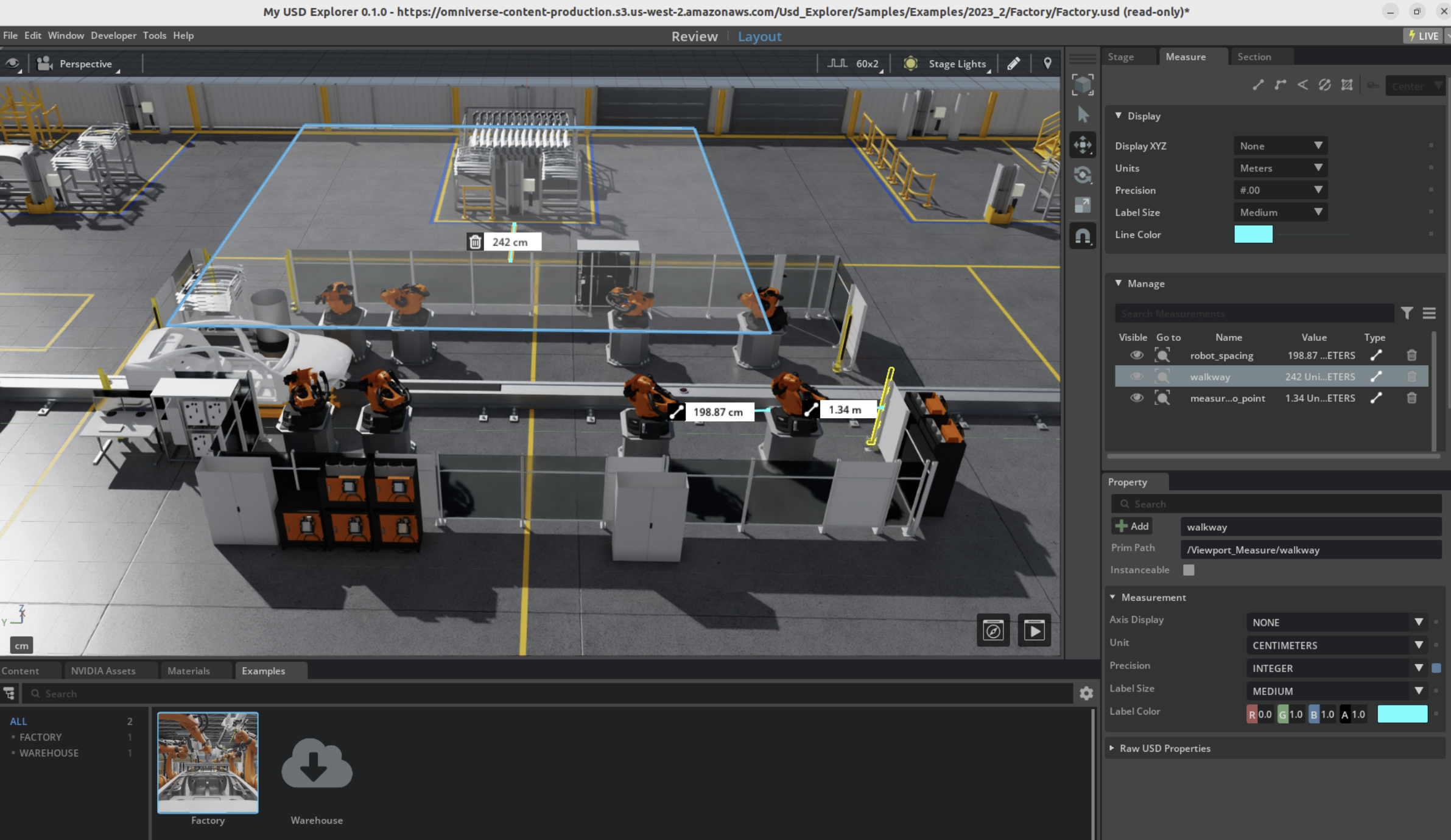
Task: Click the waypoint pin icon
Action: 1047,64
